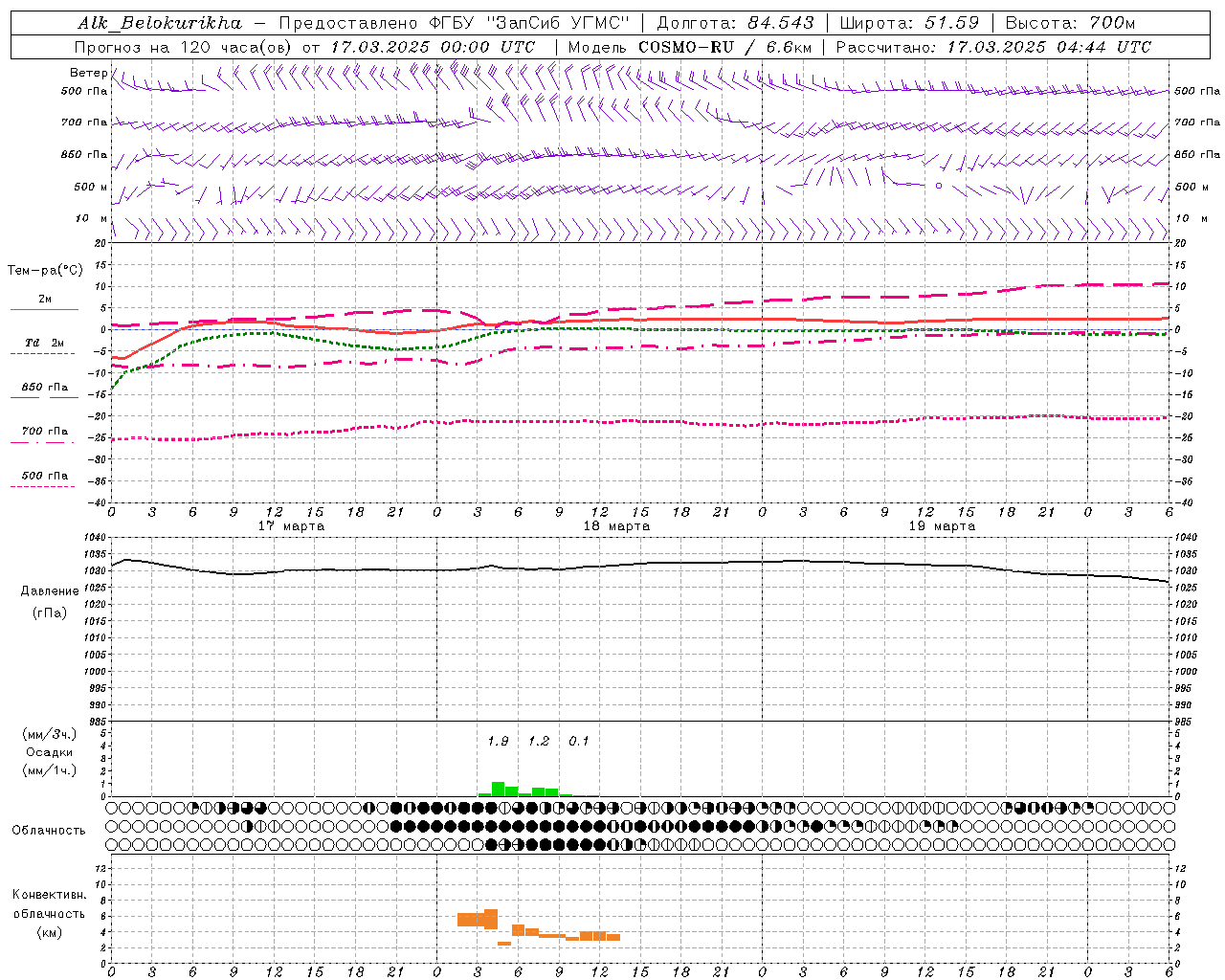Select the text Предоставлено ФГБУ "ЗапСиб УГМС"
The height and width of the screenshot is (980, 1225).
(454, 23)
